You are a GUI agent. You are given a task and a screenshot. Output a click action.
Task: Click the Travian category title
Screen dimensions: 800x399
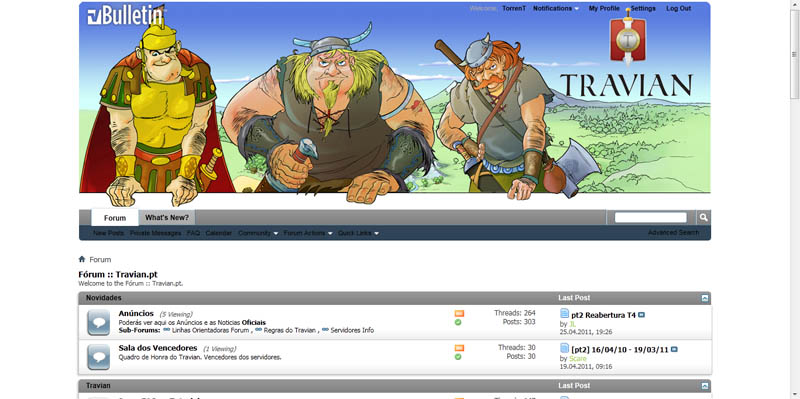(98, 386)
